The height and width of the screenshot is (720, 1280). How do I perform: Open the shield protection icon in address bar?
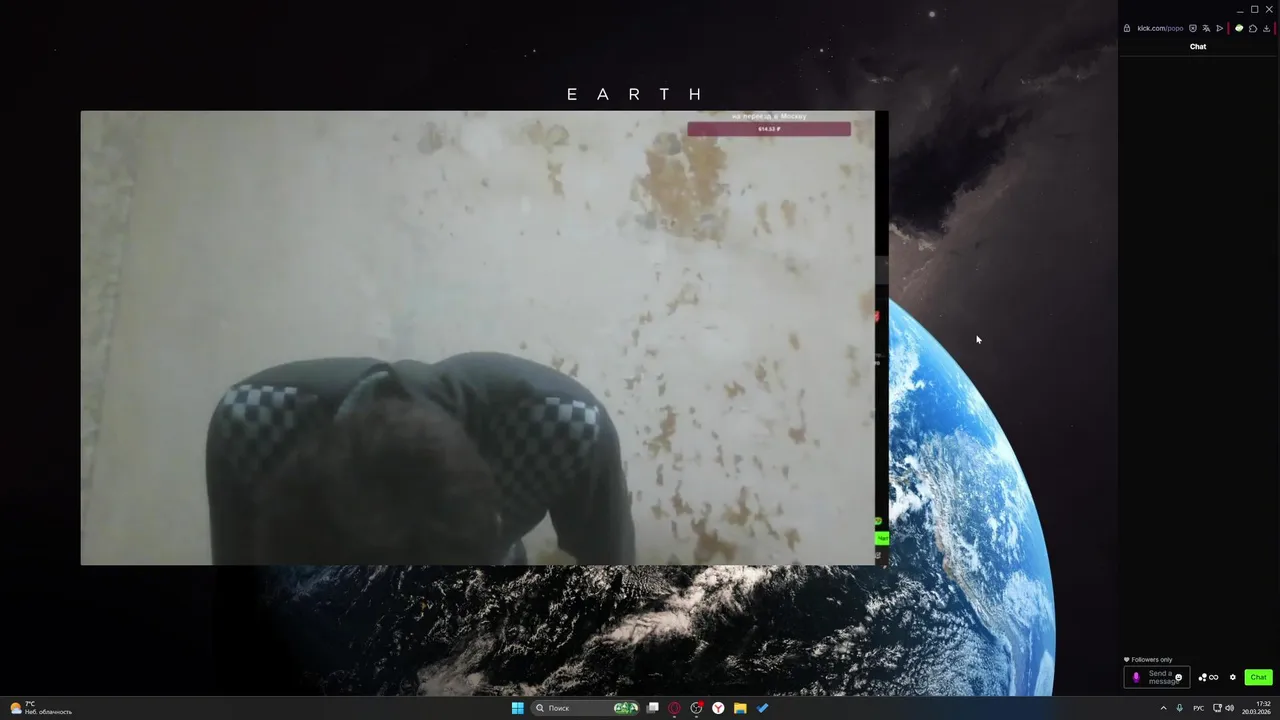(x=1193, y=28)
